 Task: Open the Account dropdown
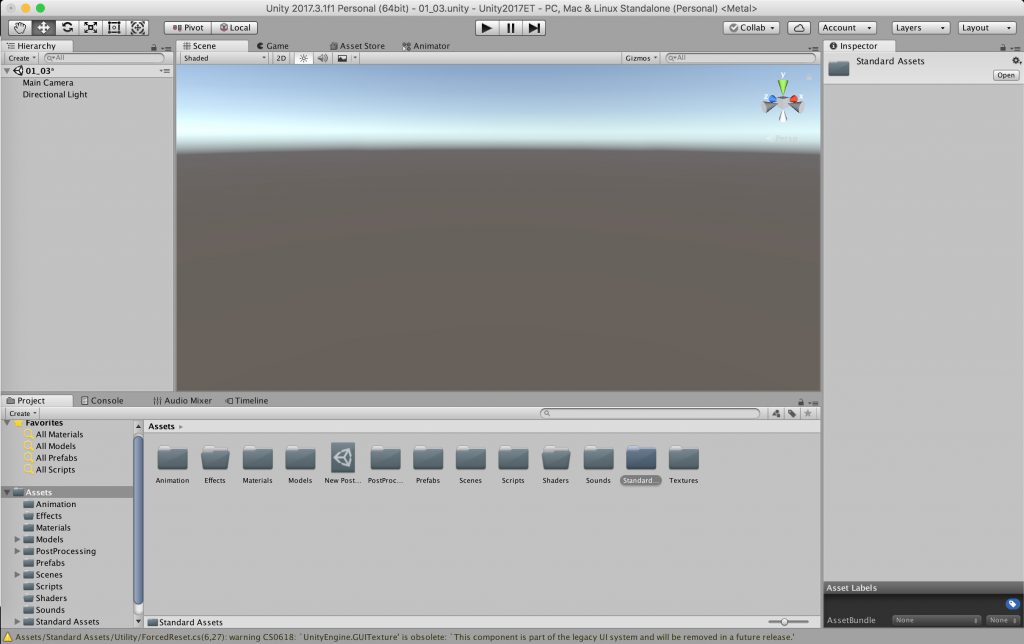[x=847, y=27]
